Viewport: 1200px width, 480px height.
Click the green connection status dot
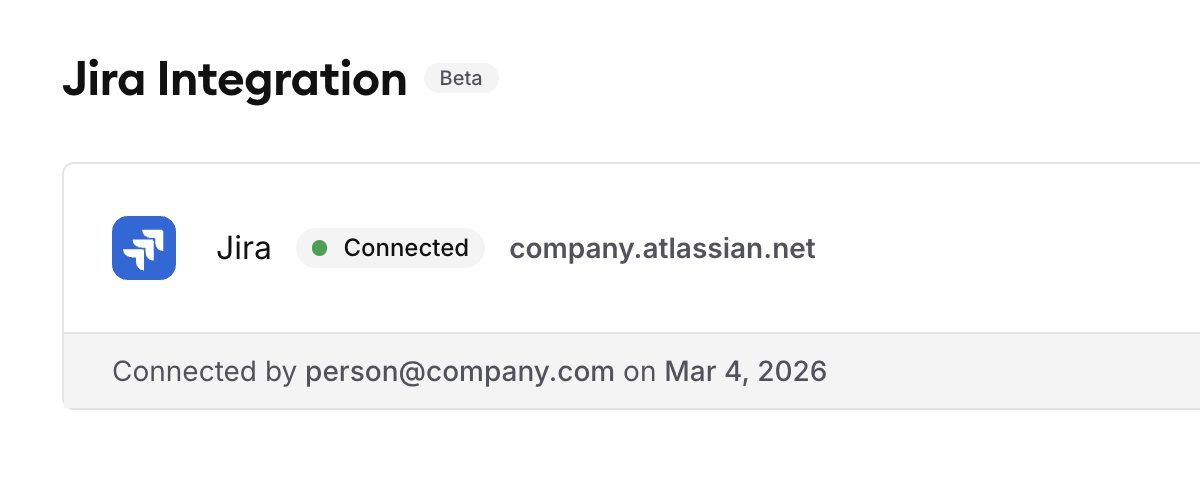coord(320,248)
